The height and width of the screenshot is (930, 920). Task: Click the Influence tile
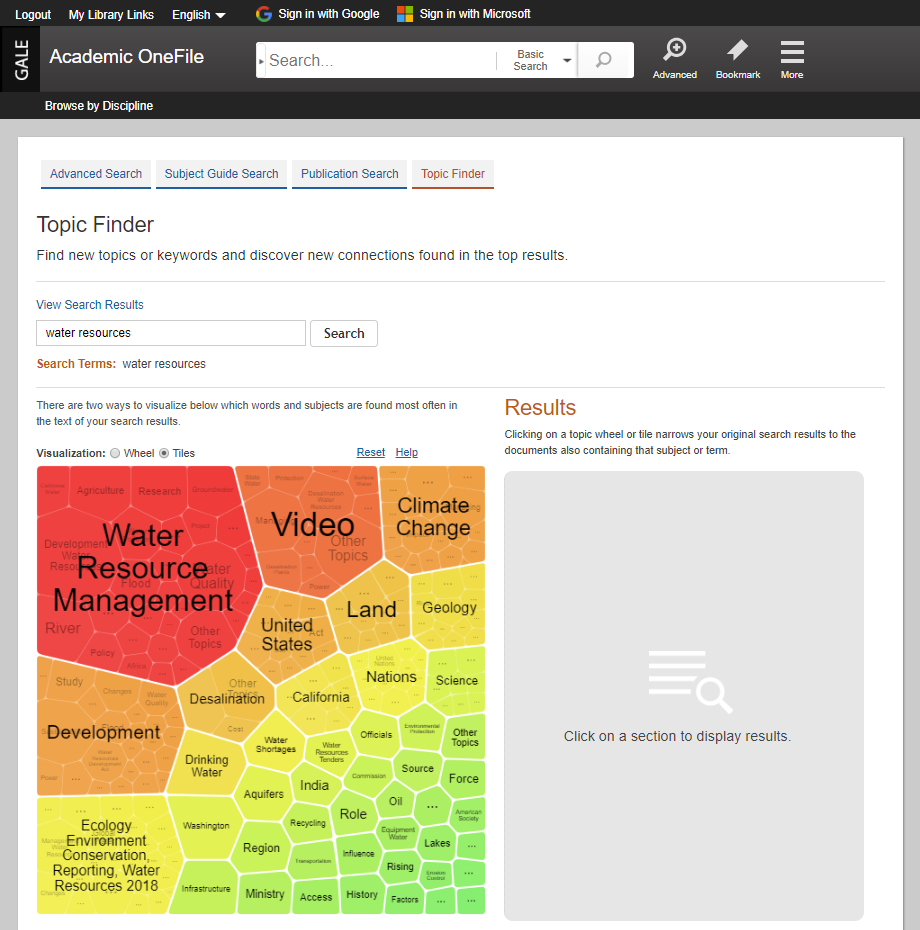click(x=358, y=853)
